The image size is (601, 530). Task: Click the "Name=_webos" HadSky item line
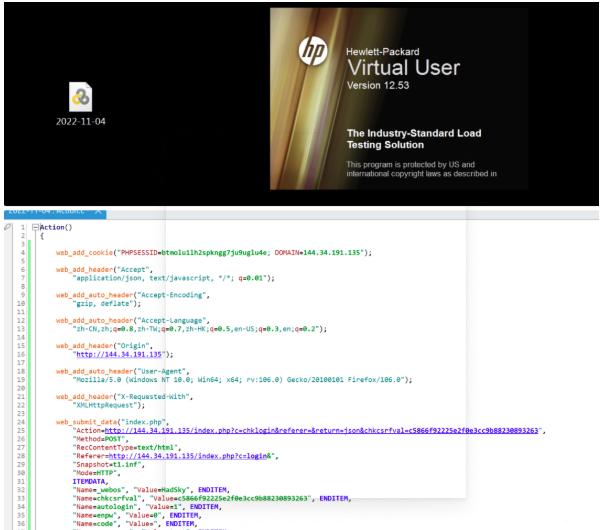point(151,490)
